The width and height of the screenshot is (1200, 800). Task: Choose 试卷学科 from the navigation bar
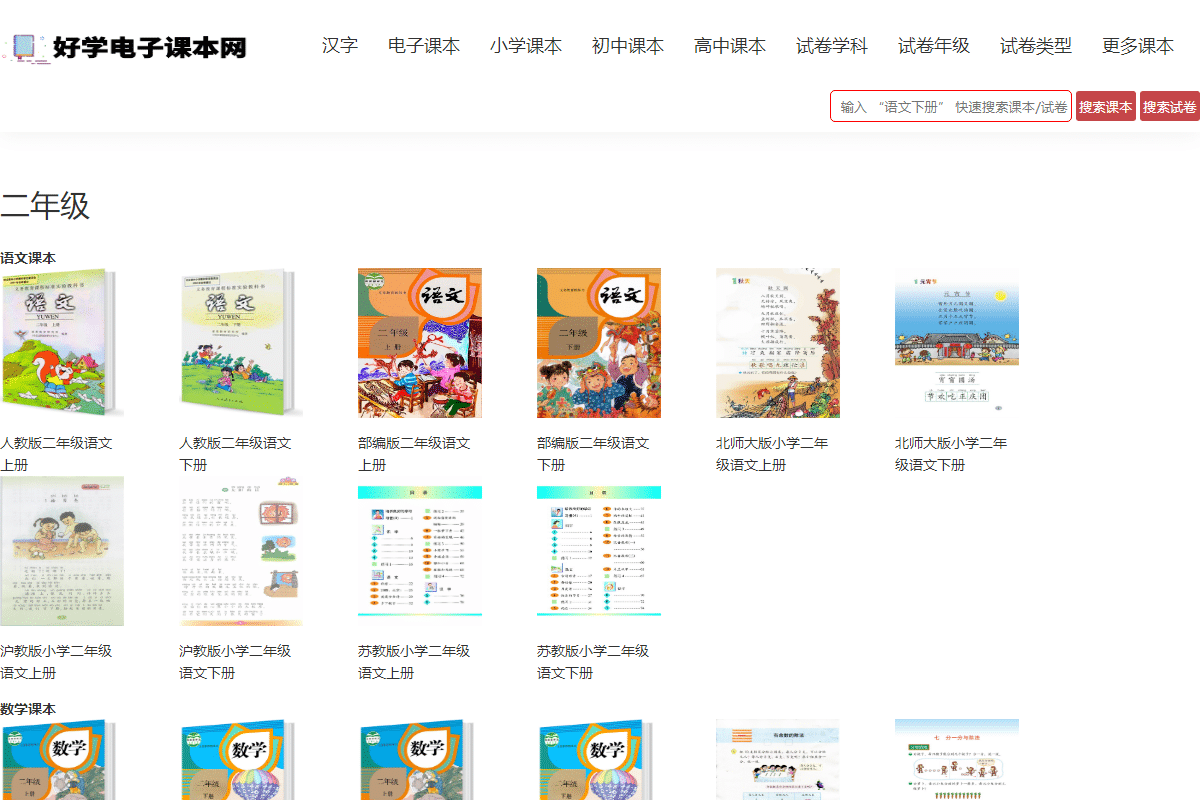pyautogui.click(x=832, y=46)
